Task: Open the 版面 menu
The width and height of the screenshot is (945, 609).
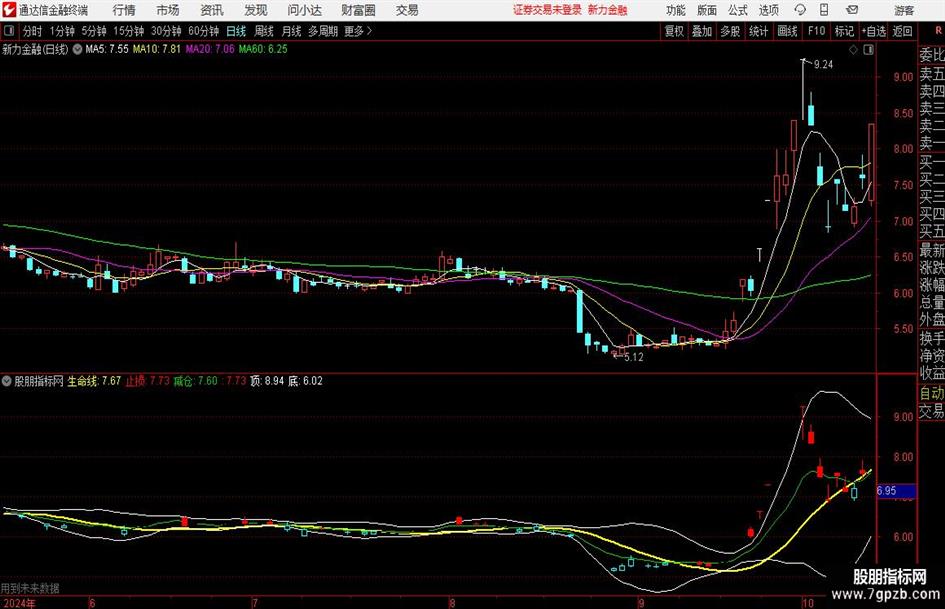Action: [707, 10]
